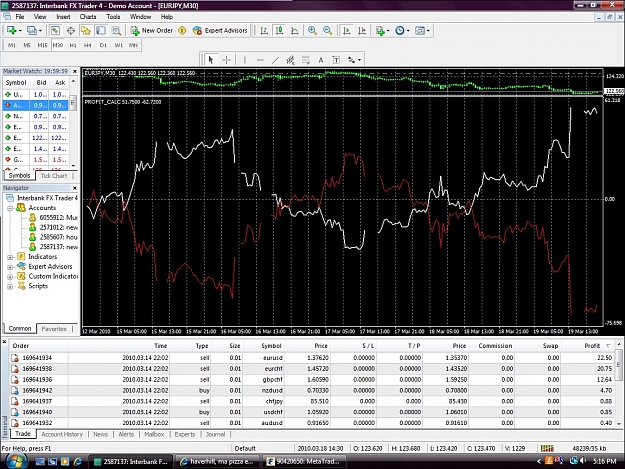Image resolution: width=625 pixels, height=469 pixels.
Task: Switch chart to H1 timeframe
Action: [x=73, y=45]
